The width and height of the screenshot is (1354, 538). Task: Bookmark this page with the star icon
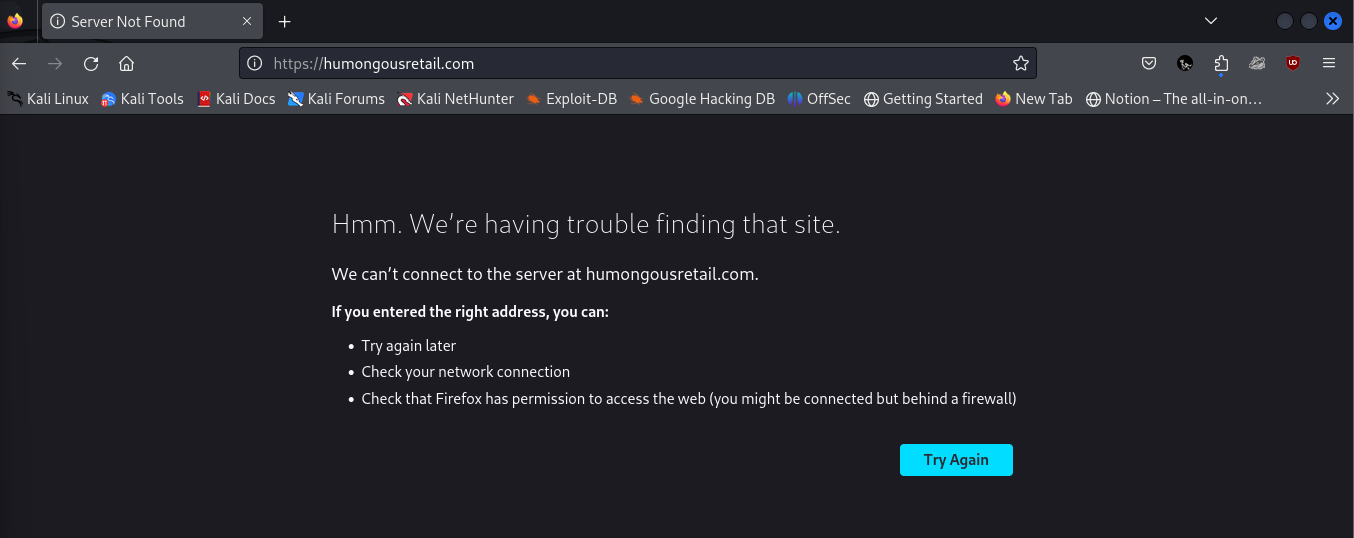click(1020, 64)
